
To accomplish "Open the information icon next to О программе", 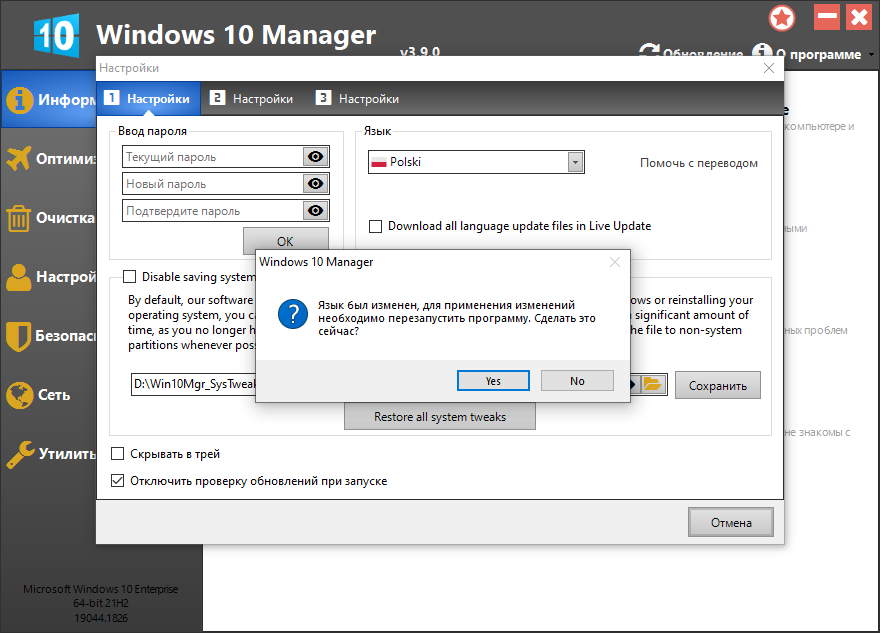I will coord(762,51).
